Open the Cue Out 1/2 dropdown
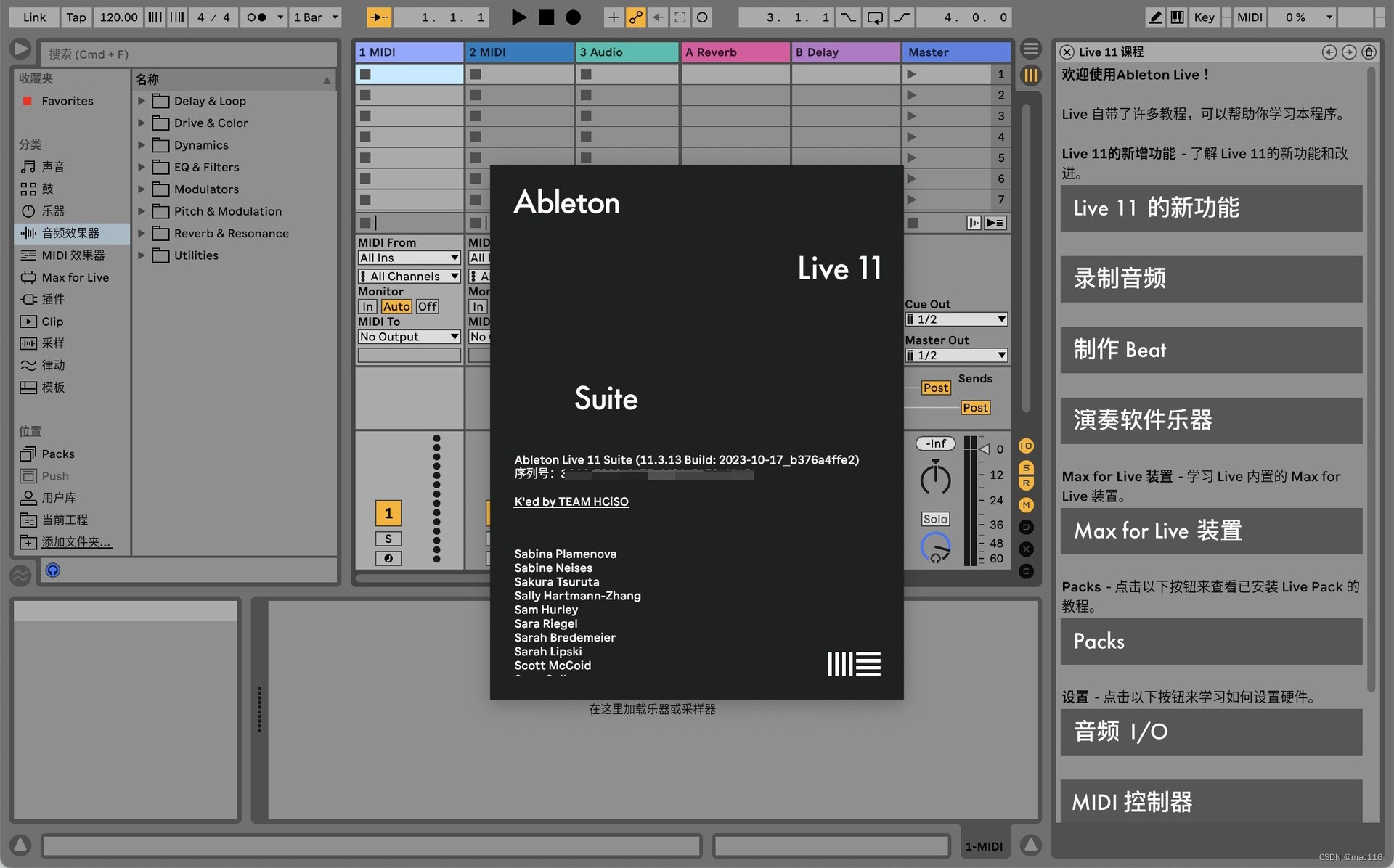 [956, 319]
